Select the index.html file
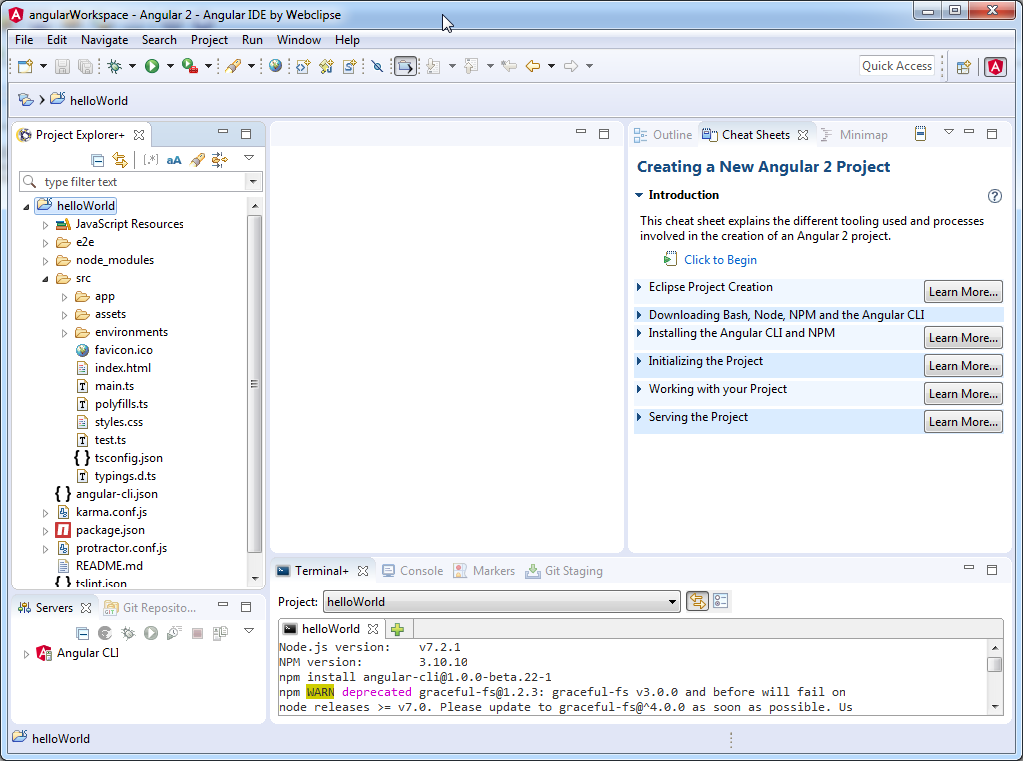1023x761 pixels. pyautogui.click(x=123, y=367)
